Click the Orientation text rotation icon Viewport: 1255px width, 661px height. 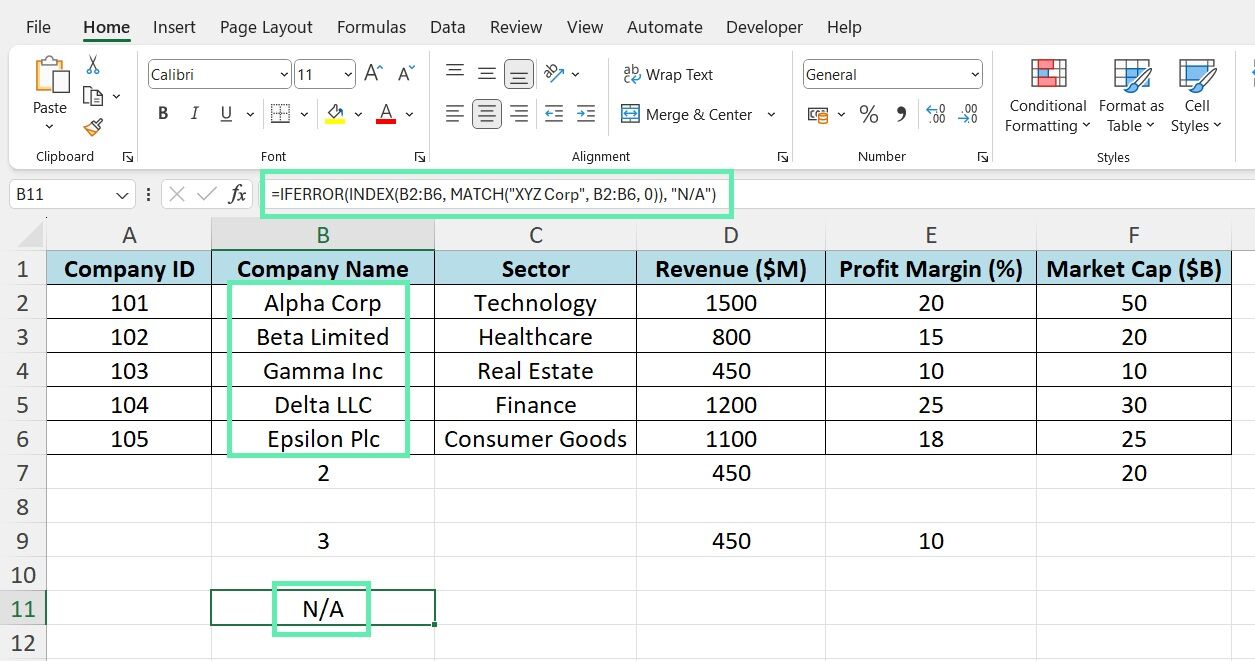tap(554, 73)
